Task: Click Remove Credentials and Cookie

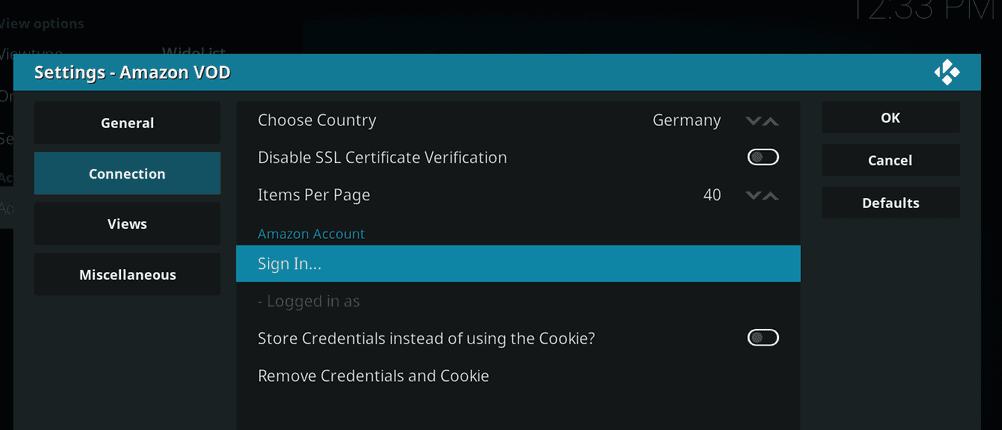Action: pos(373,376)
